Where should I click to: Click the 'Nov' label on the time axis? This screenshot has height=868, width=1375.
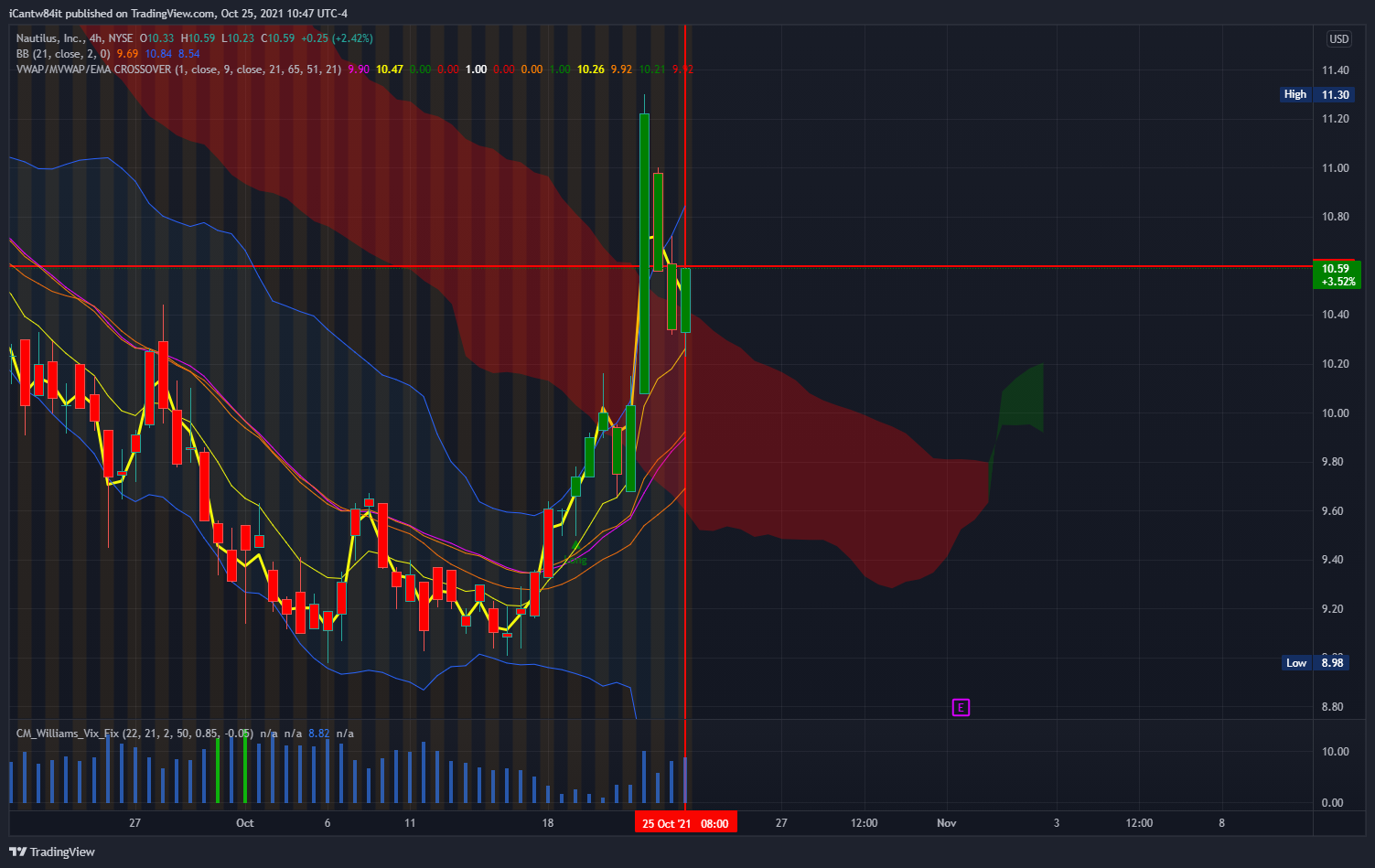click(947, 823)
